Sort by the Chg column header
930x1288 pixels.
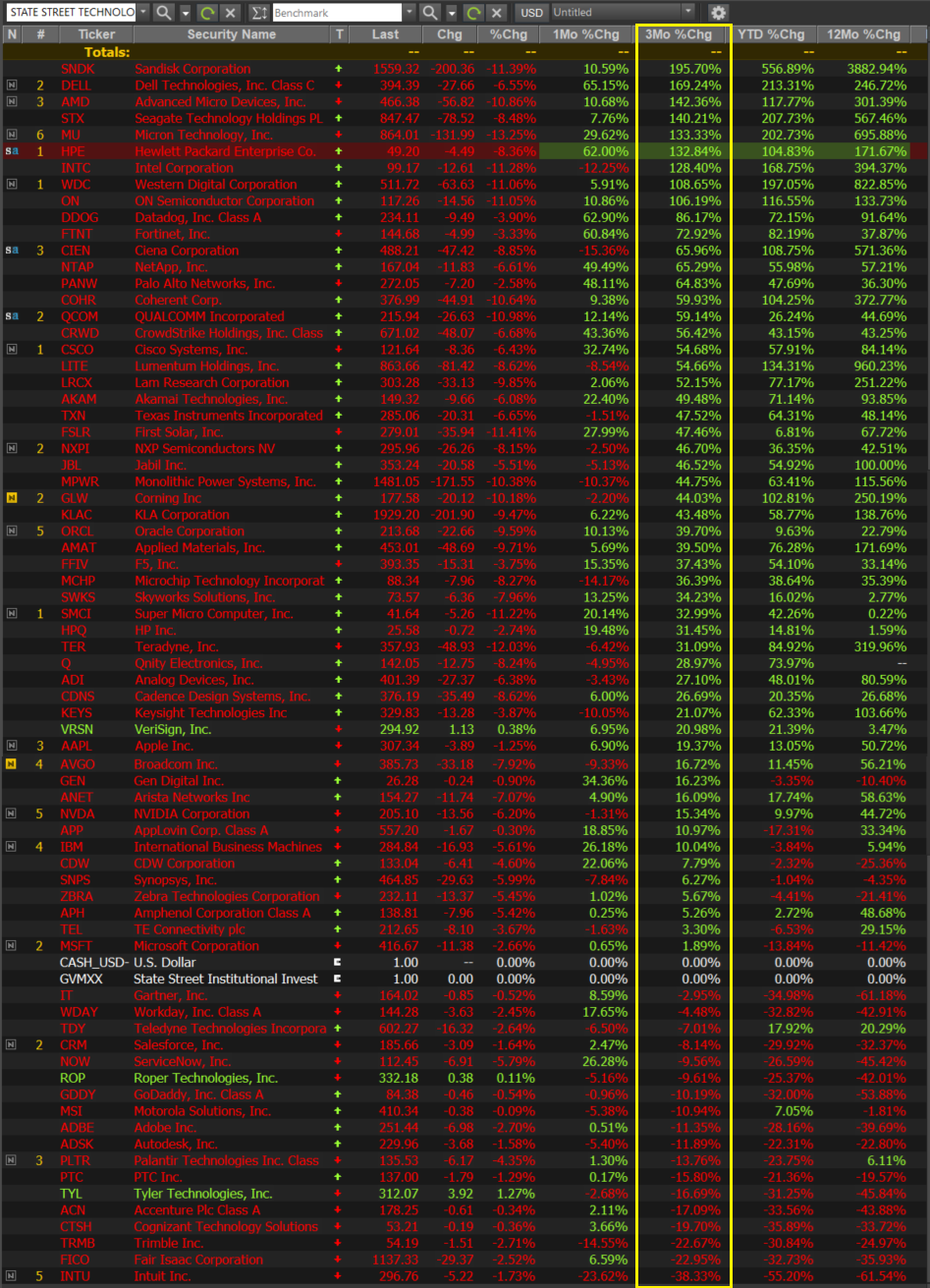(450, 34)
